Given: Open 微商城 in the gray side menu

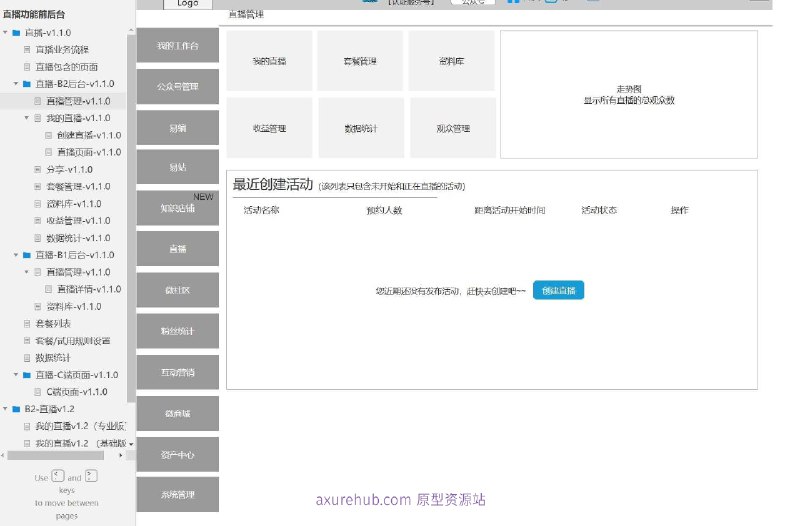Looking at the screenshot, I should pyautogui.click(x=178, y=413).
